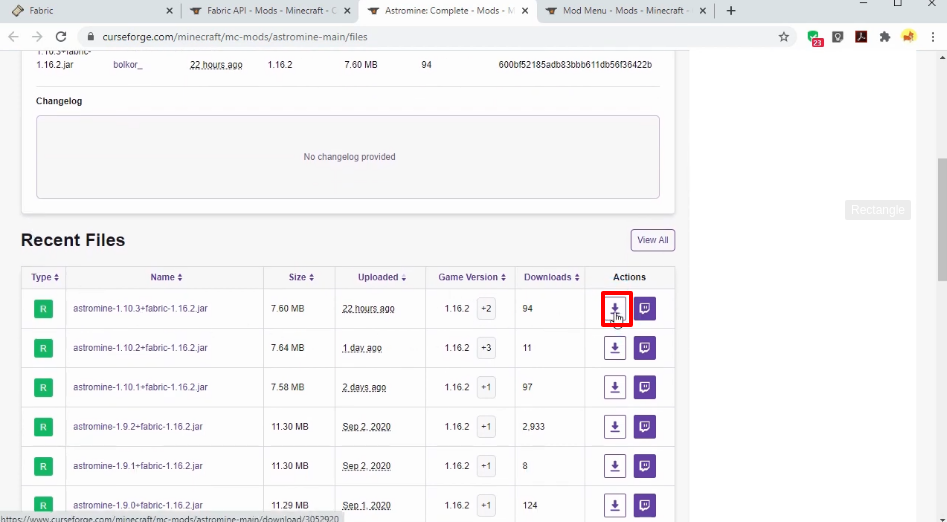Download astromine-1.9.2+fabric-1.16.2.jar file
The image size is (947, 522).
[615, 427]
